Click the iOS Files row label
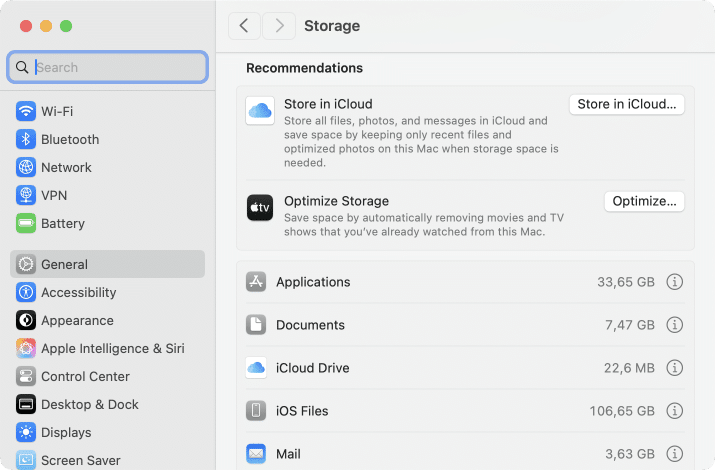 [x=302, y=411]
